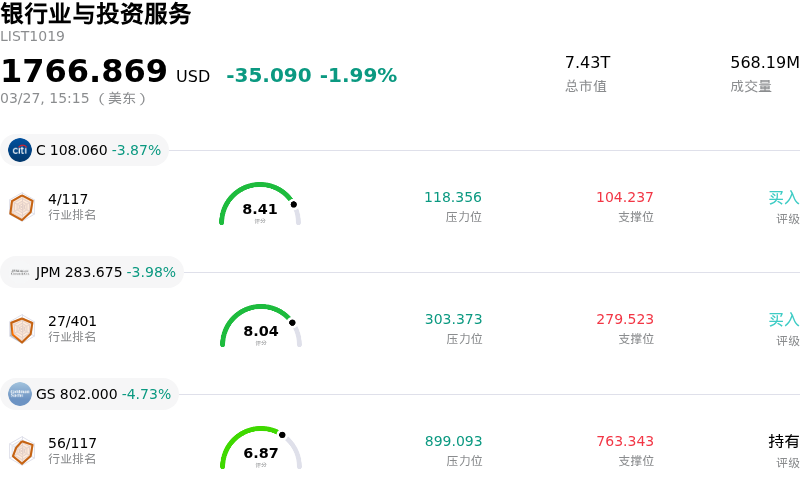Viewport: 800px width, 488px height.
Task: Click GS's 持有 rating label
Action: click(783, 442)
